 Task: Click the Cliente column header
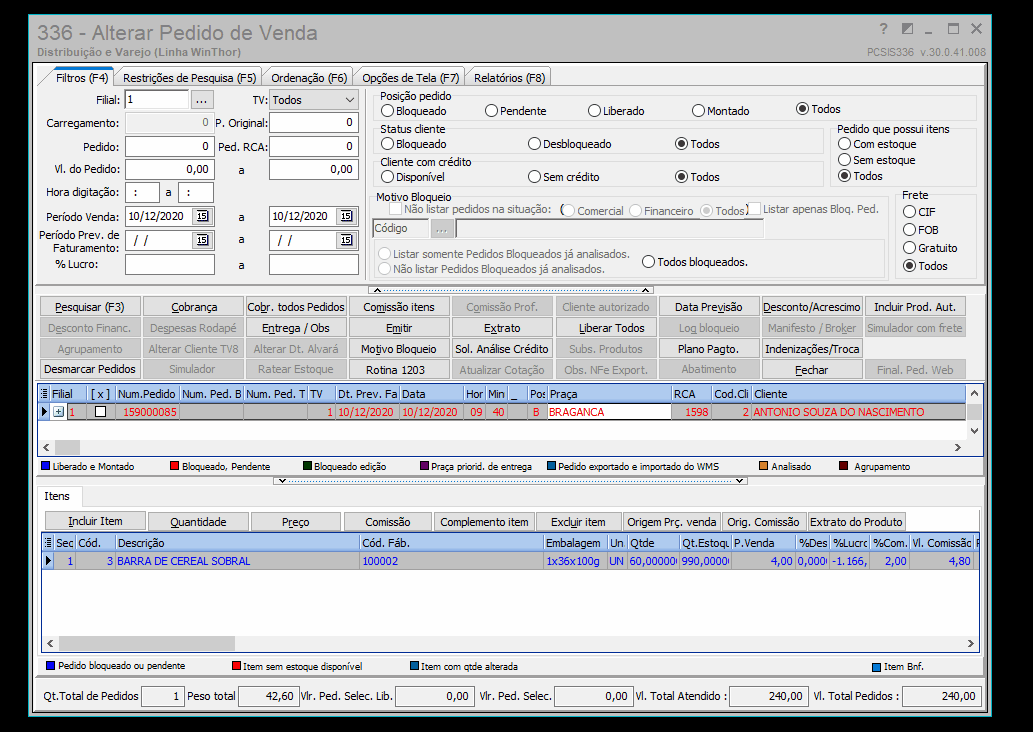point(859,394)
